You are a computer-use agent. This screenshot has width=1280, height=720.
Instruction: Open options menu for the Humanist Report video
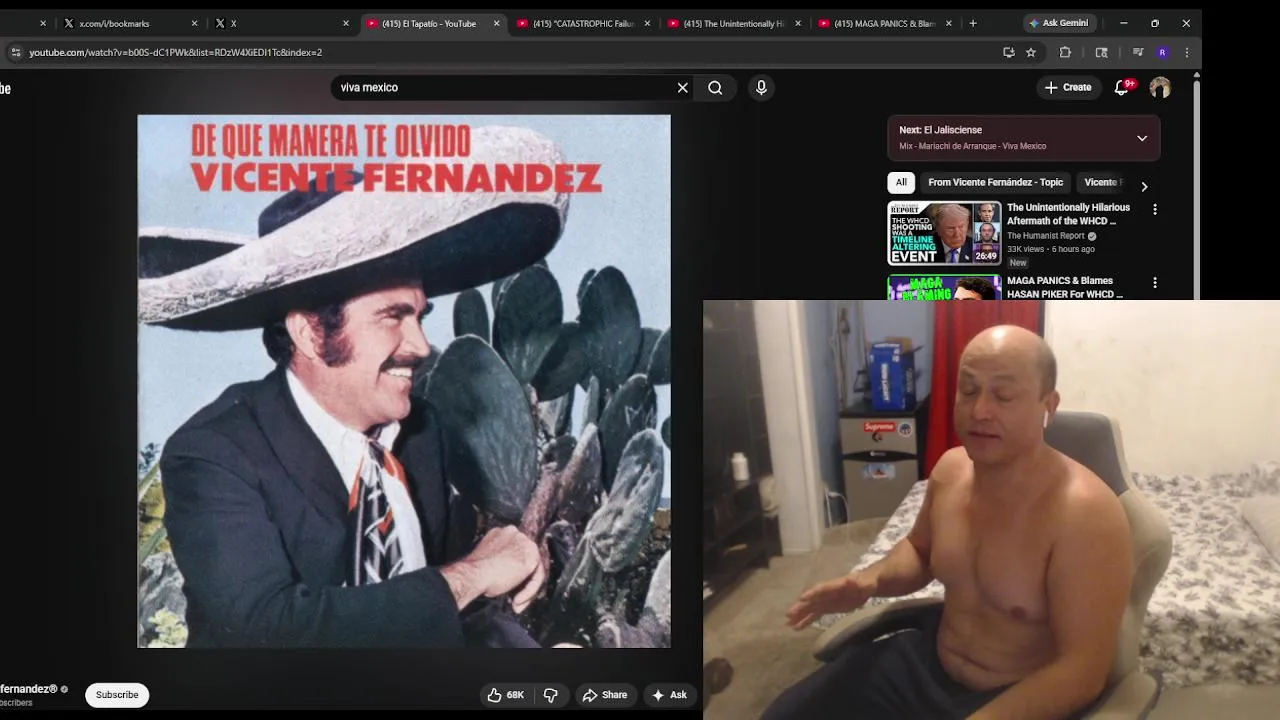pos(1155,210)
